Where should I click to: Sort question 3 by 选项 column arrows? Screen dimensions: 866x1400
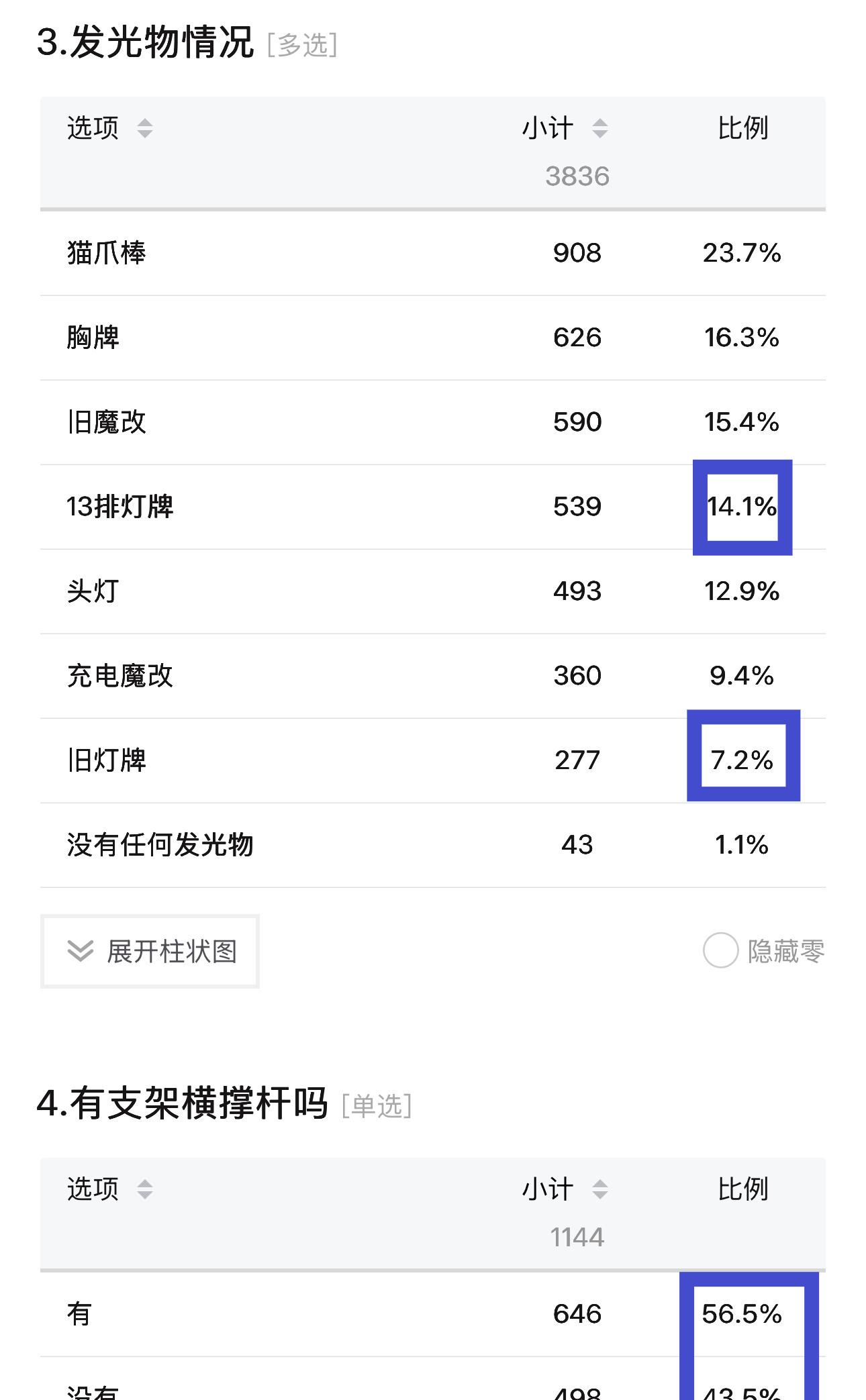pos(144,128)
